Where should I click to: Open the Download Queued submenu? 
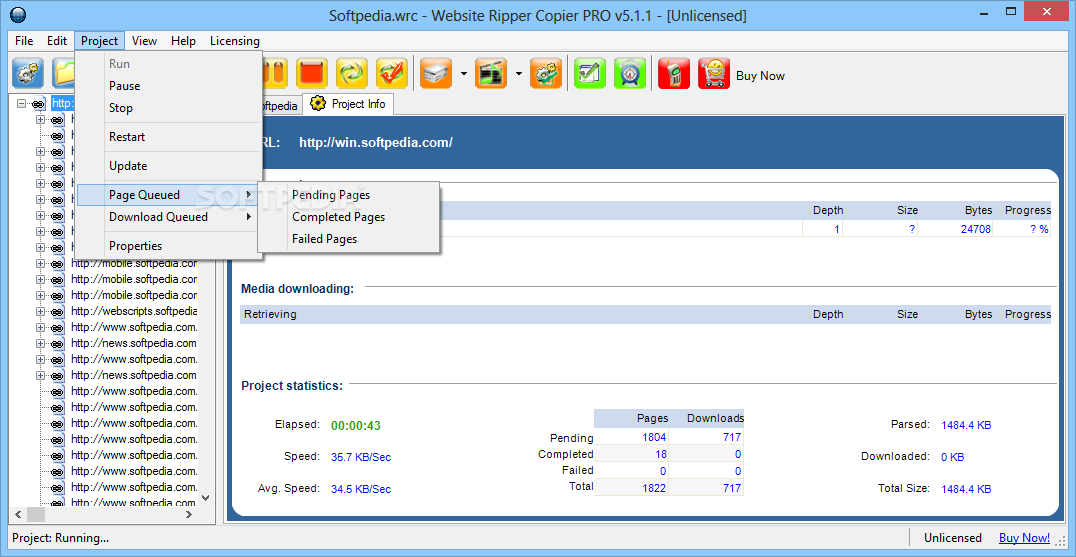pyautogui.click(x=168, y=217)
